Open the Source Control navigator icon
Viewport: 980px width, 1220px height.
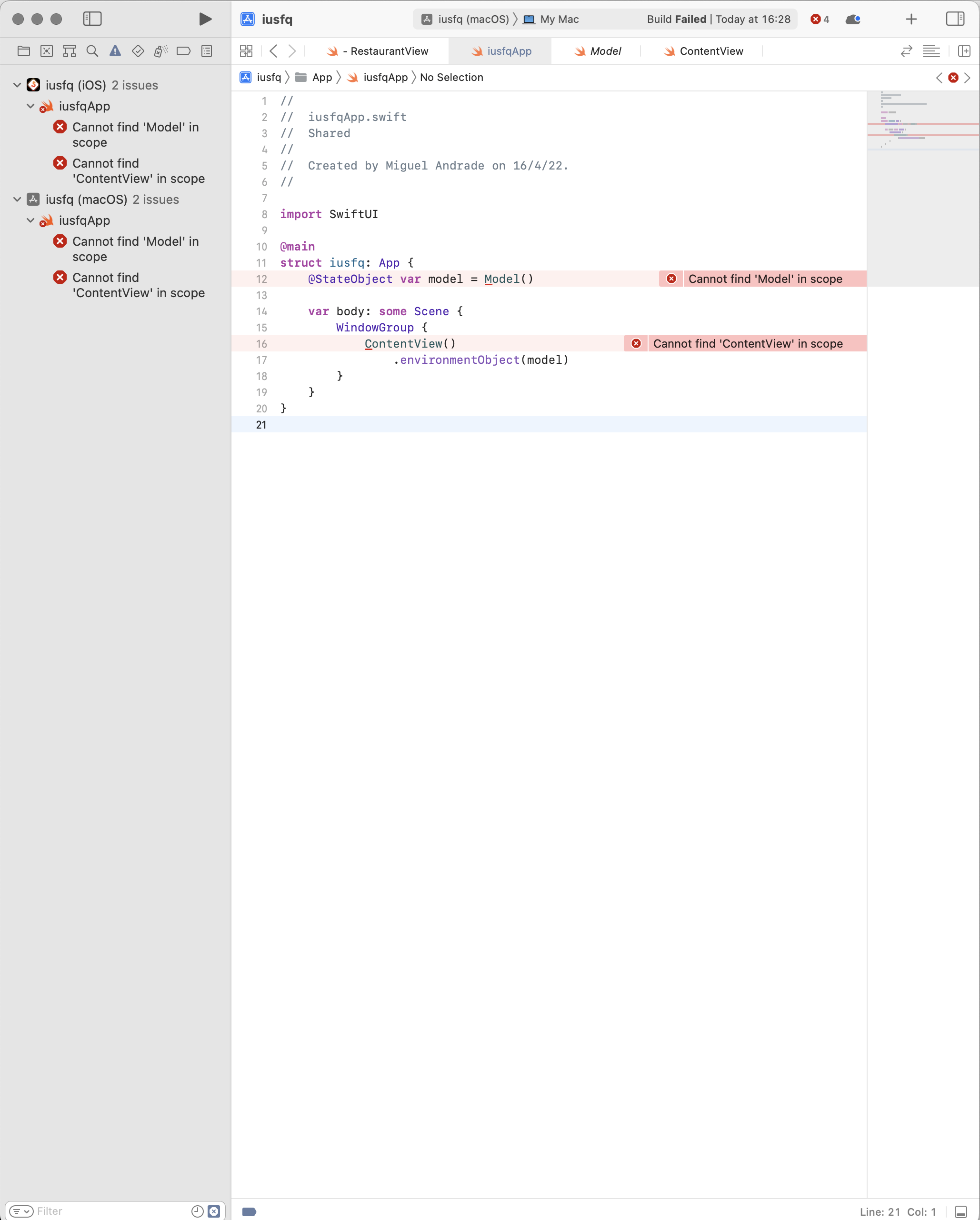click(x=46, y=51)
